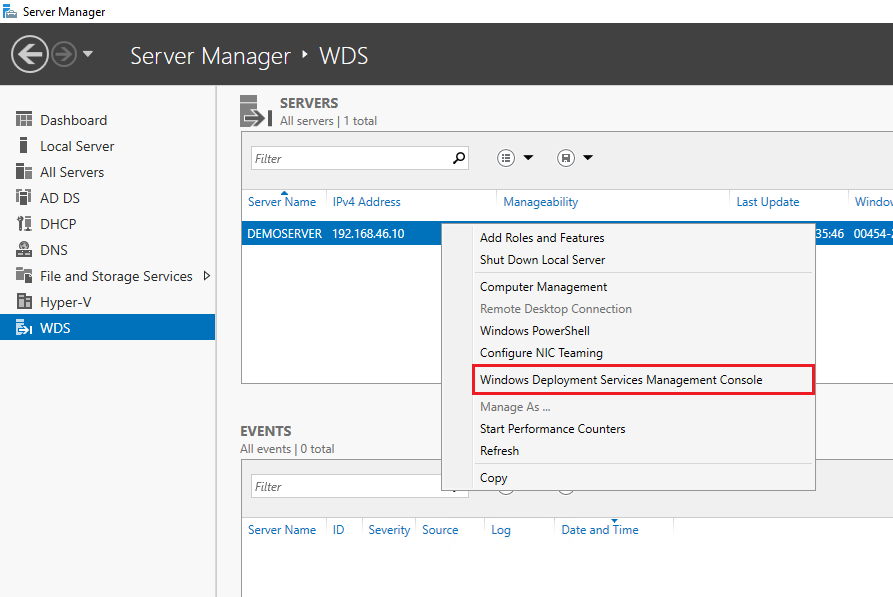The height and width of the screenshot is (597, 893).
Task: Click the magnifier icon in servers filter
Action: coord(458,157)
